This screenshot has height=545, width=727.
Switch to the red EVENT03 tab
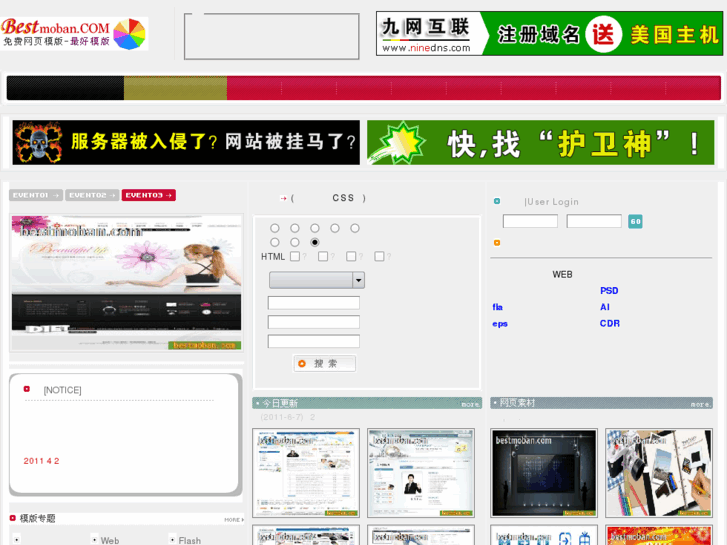[149, 195]
